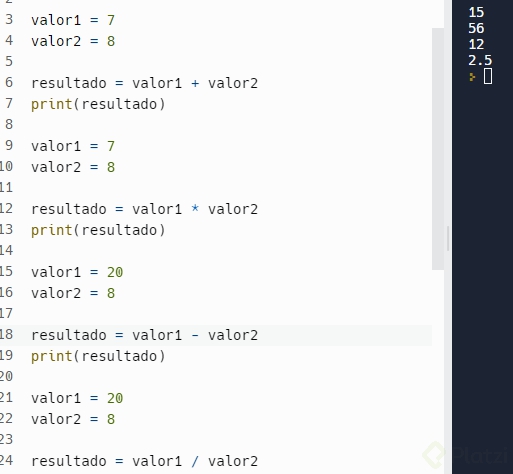Click the print call on line 19

coord(98,357)
